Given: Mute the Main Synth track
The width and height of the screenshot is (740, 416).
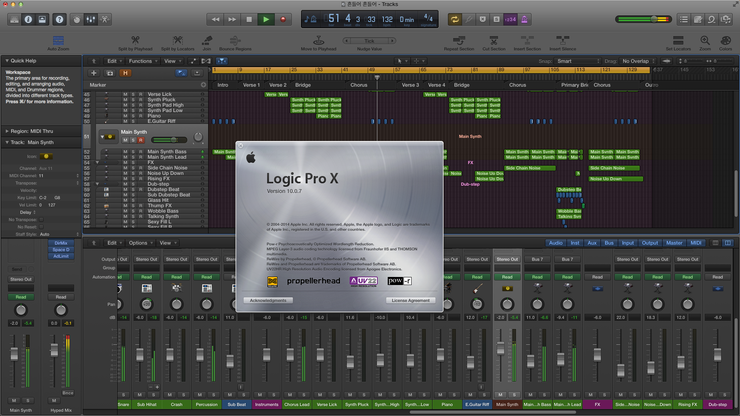Looking at the screenshot, I should pos(126,140).
